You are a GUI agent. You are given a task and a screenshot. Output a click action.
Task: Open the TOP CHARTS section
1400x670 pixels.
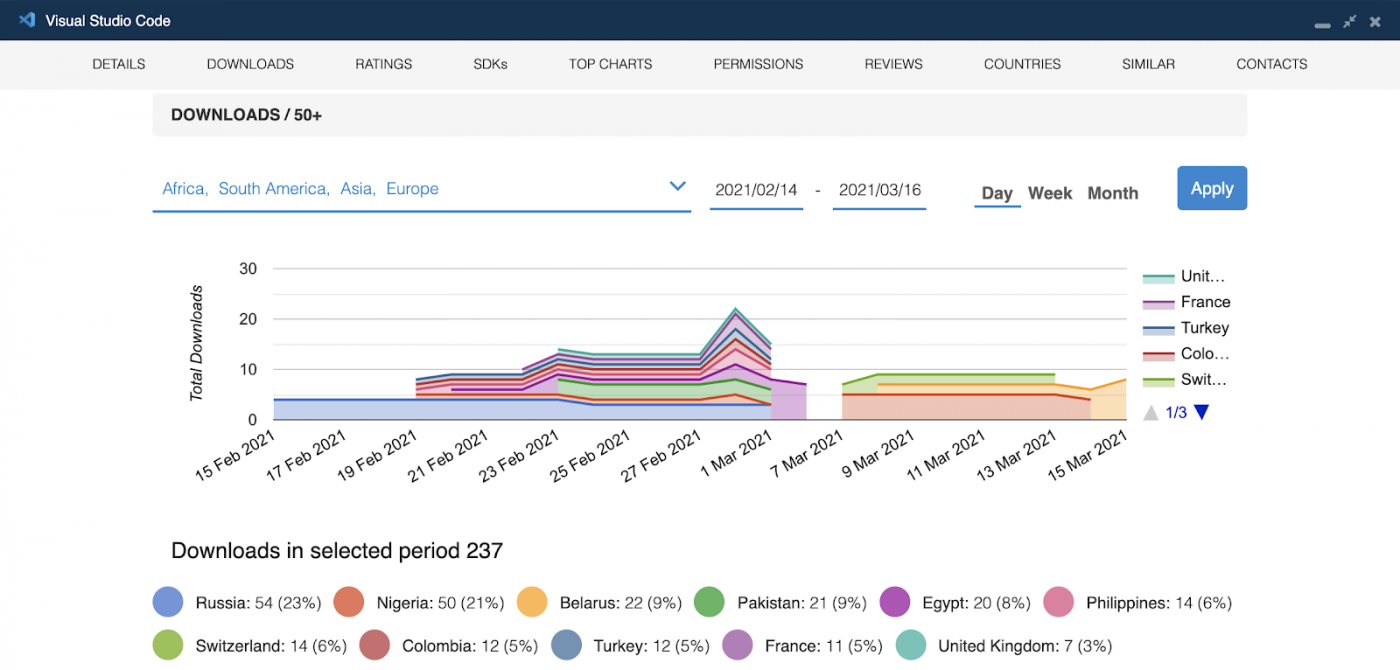pyautogui.click(x=610, y=63)
